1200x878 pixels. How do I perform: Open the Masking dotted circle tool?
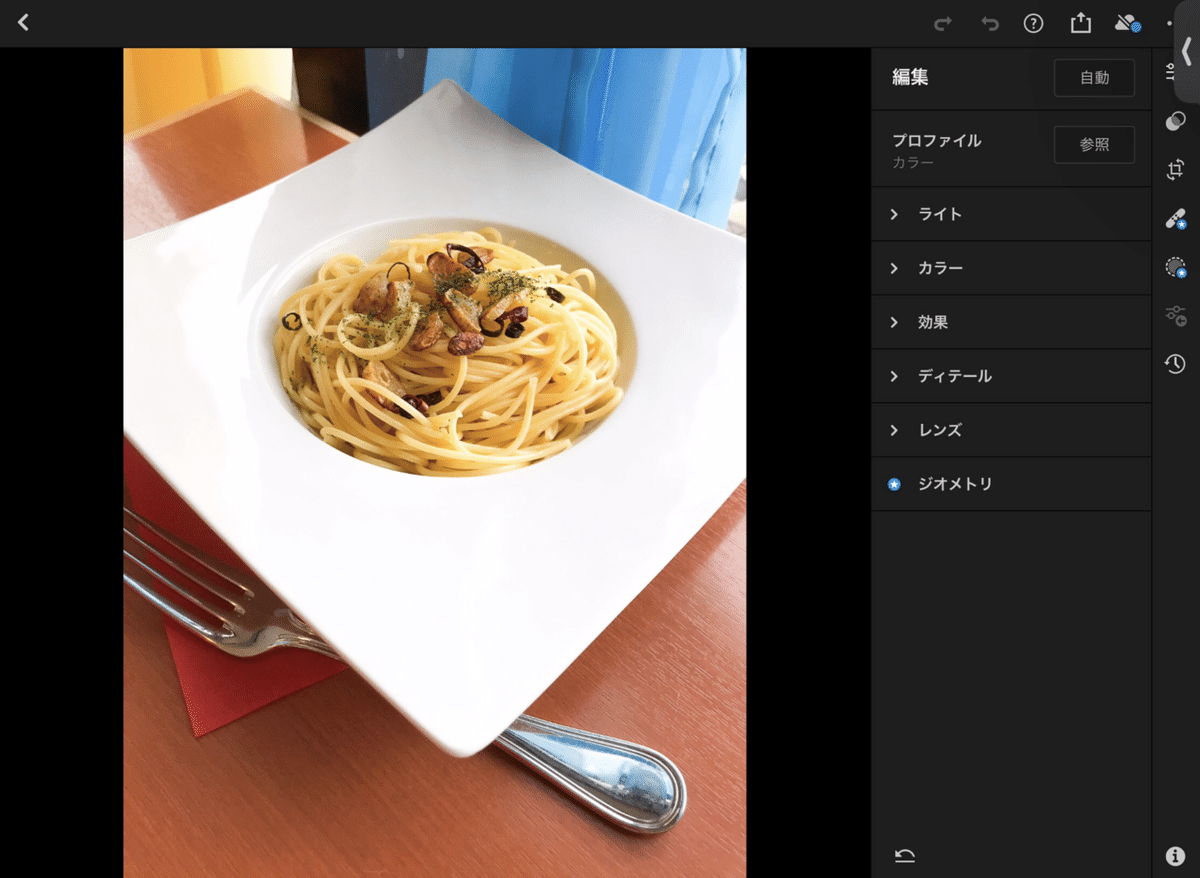(x=1175, y=267)
